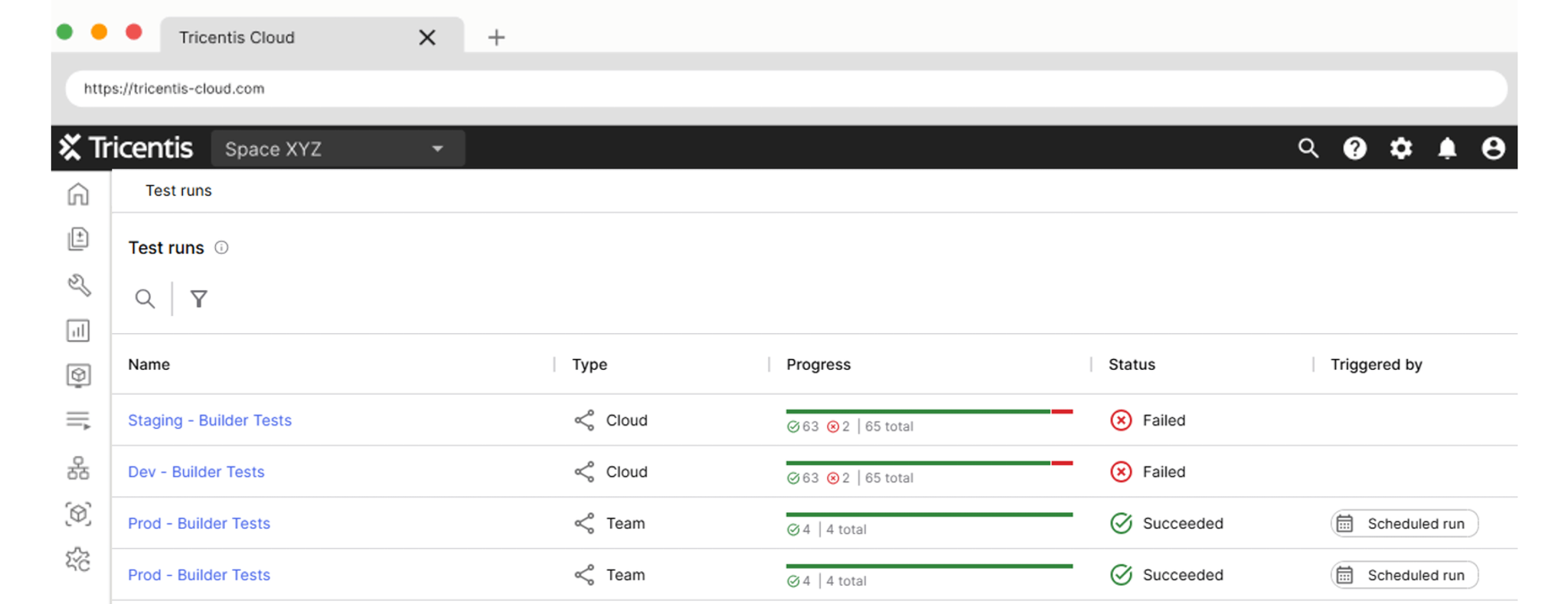Click the wrench tools sidebar icon
The width and height of the screenshot is (1568, 604).
(x=78, y=286)
